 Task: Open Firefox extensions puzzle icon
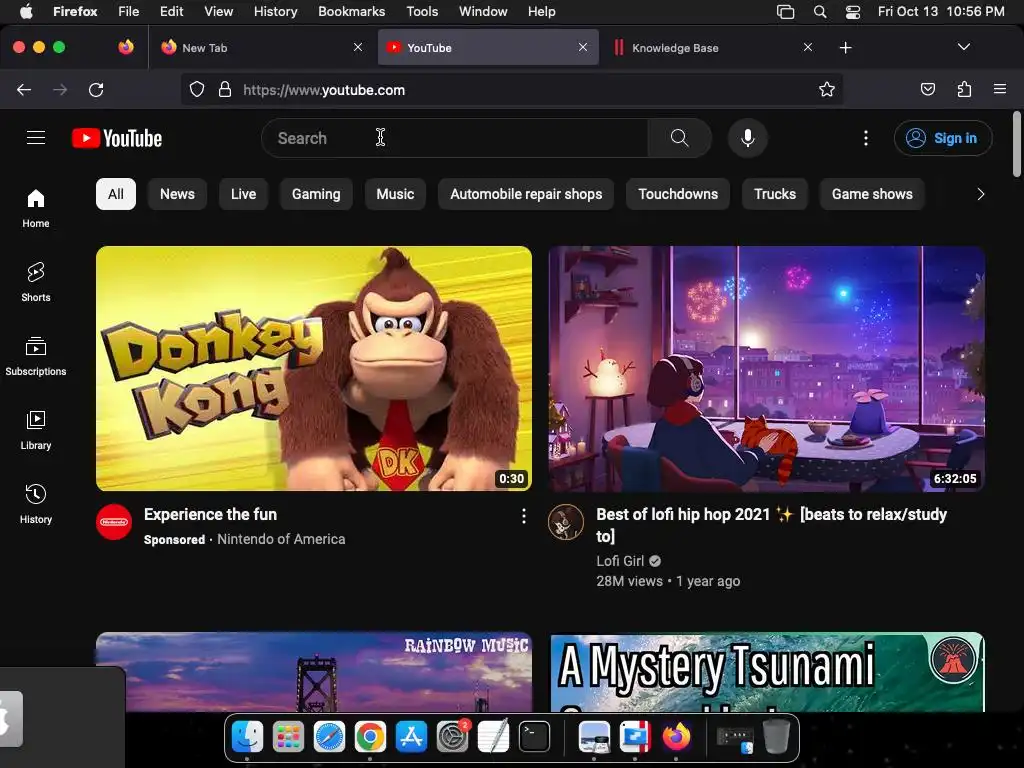pos(964,89)
